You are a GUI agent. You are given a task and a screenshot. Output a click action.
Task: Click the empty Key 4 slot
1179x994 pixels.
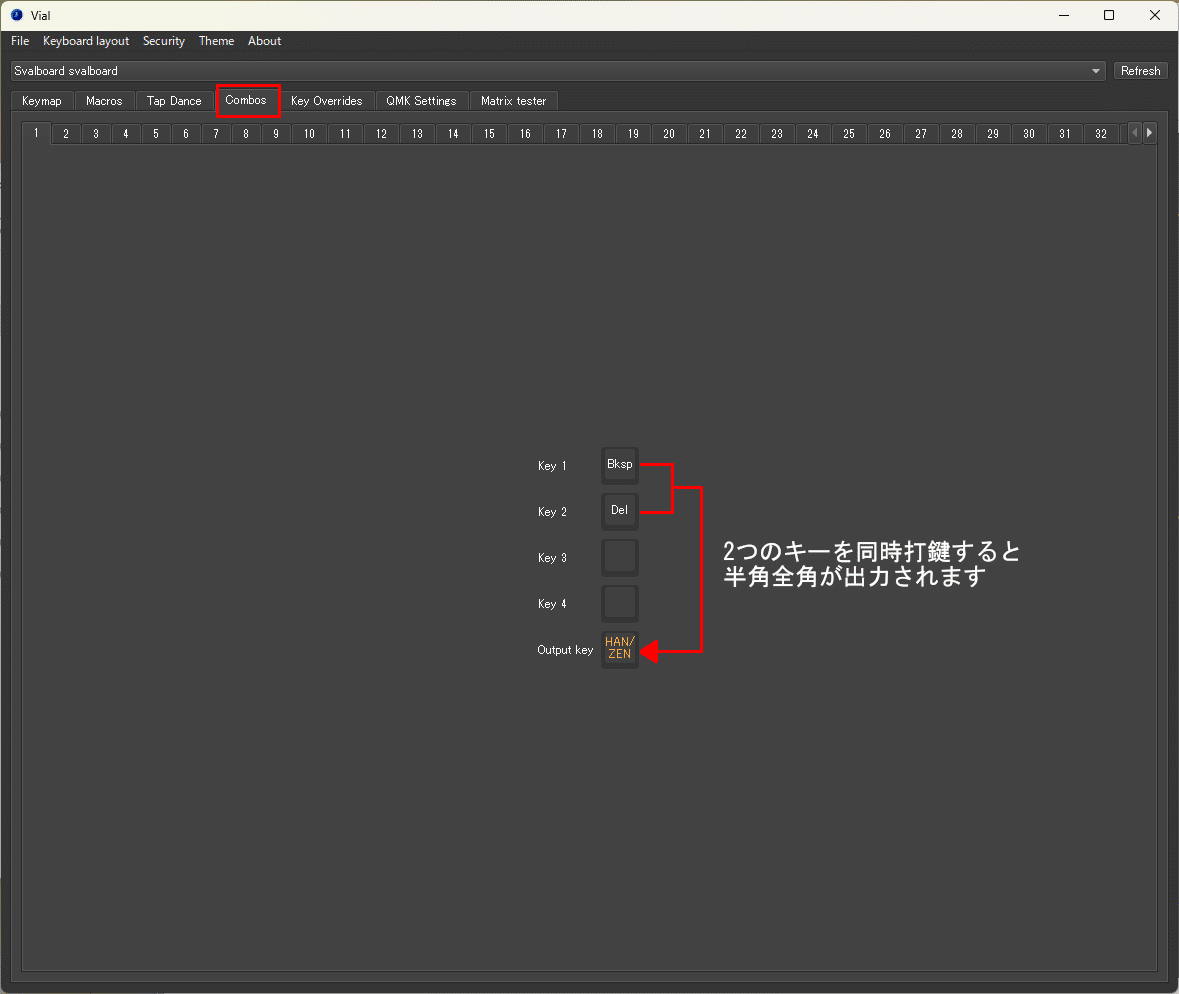(x=620, y=603)
